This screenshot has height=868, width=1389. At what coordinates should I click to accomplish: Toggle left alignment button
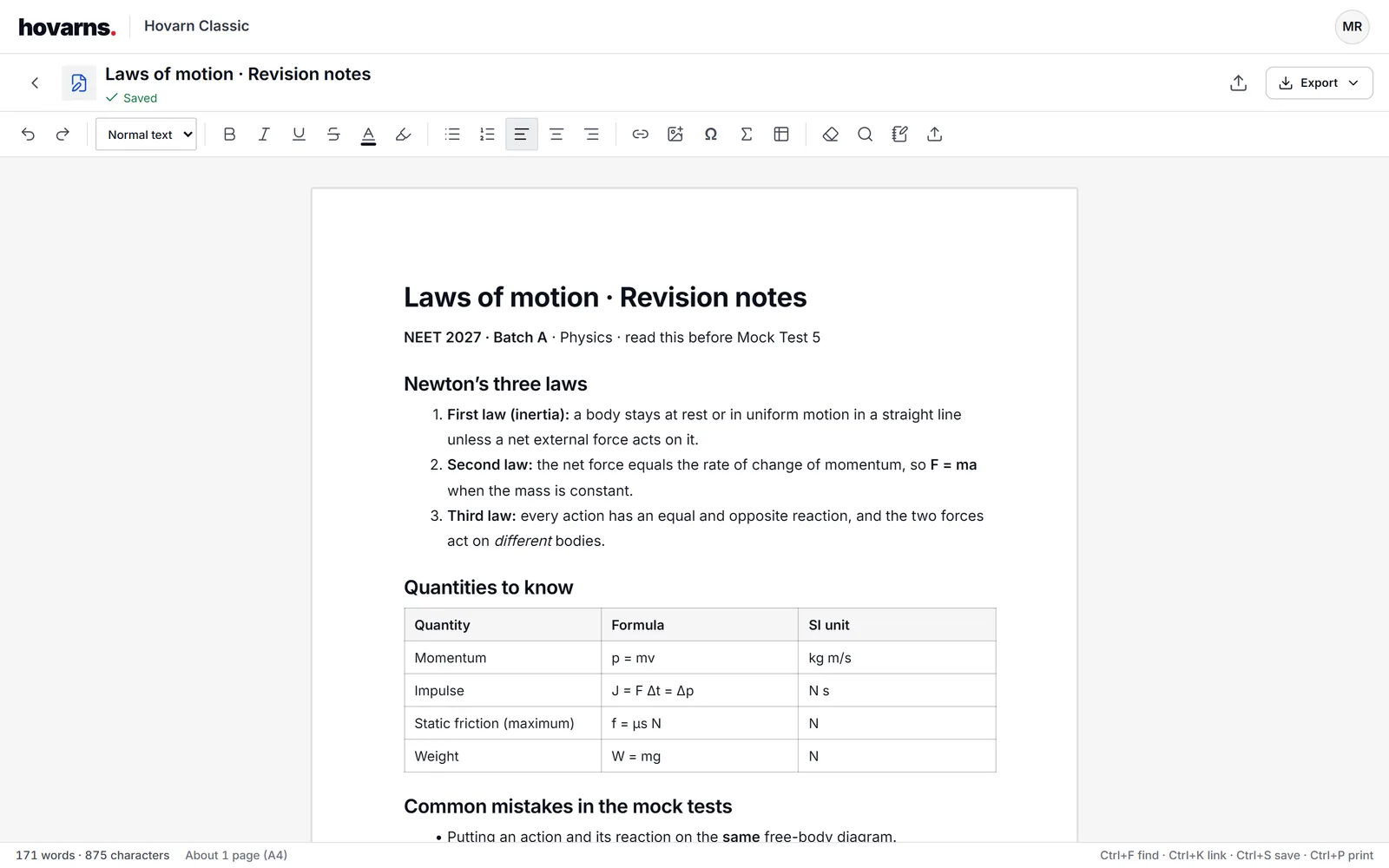pos(522,135)
